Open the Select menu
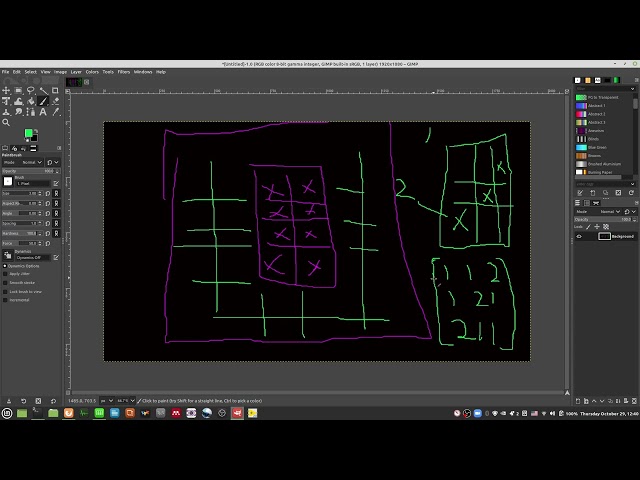The height and width of the screenshot is (480, 640). (x=31, y=72)
